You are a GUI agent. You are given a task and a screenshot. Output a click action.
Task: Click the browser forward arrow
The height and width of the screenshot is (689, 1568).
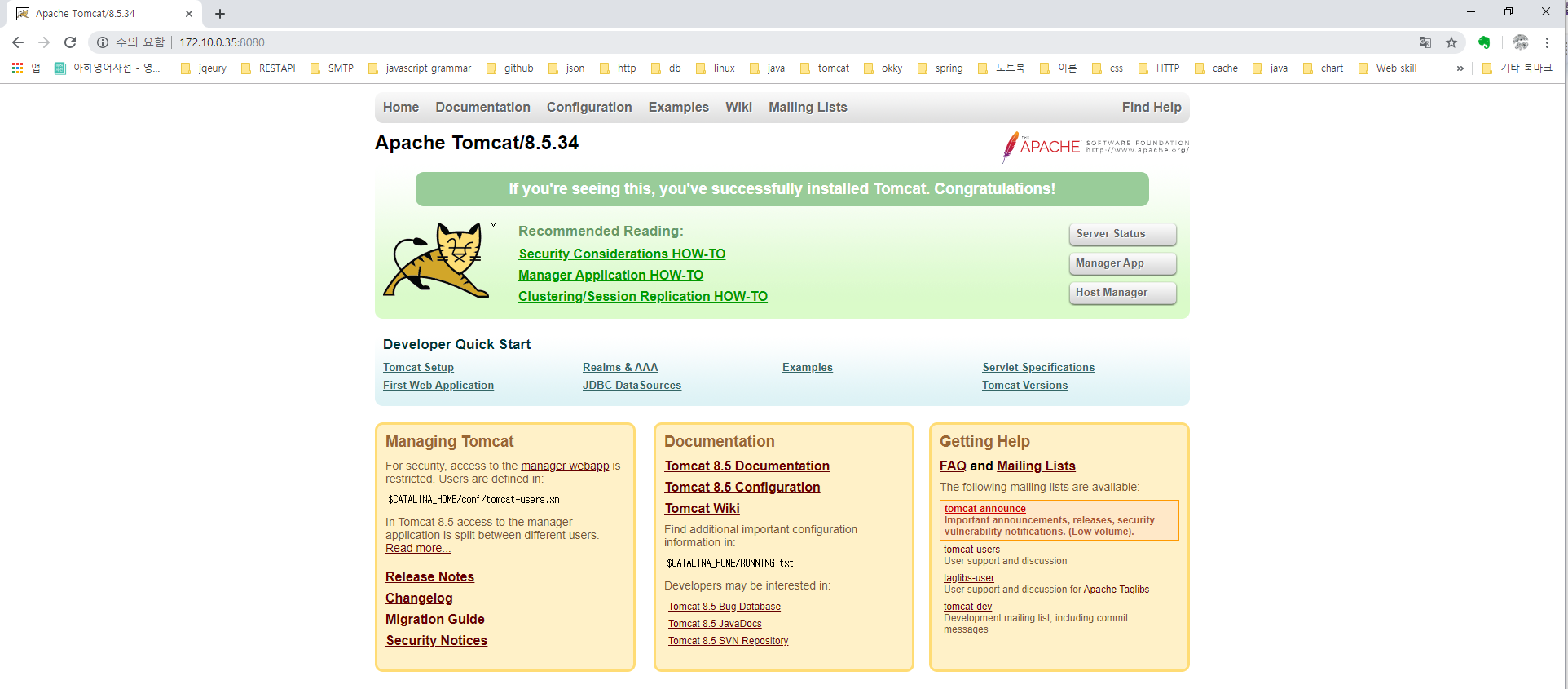(44, 42)
